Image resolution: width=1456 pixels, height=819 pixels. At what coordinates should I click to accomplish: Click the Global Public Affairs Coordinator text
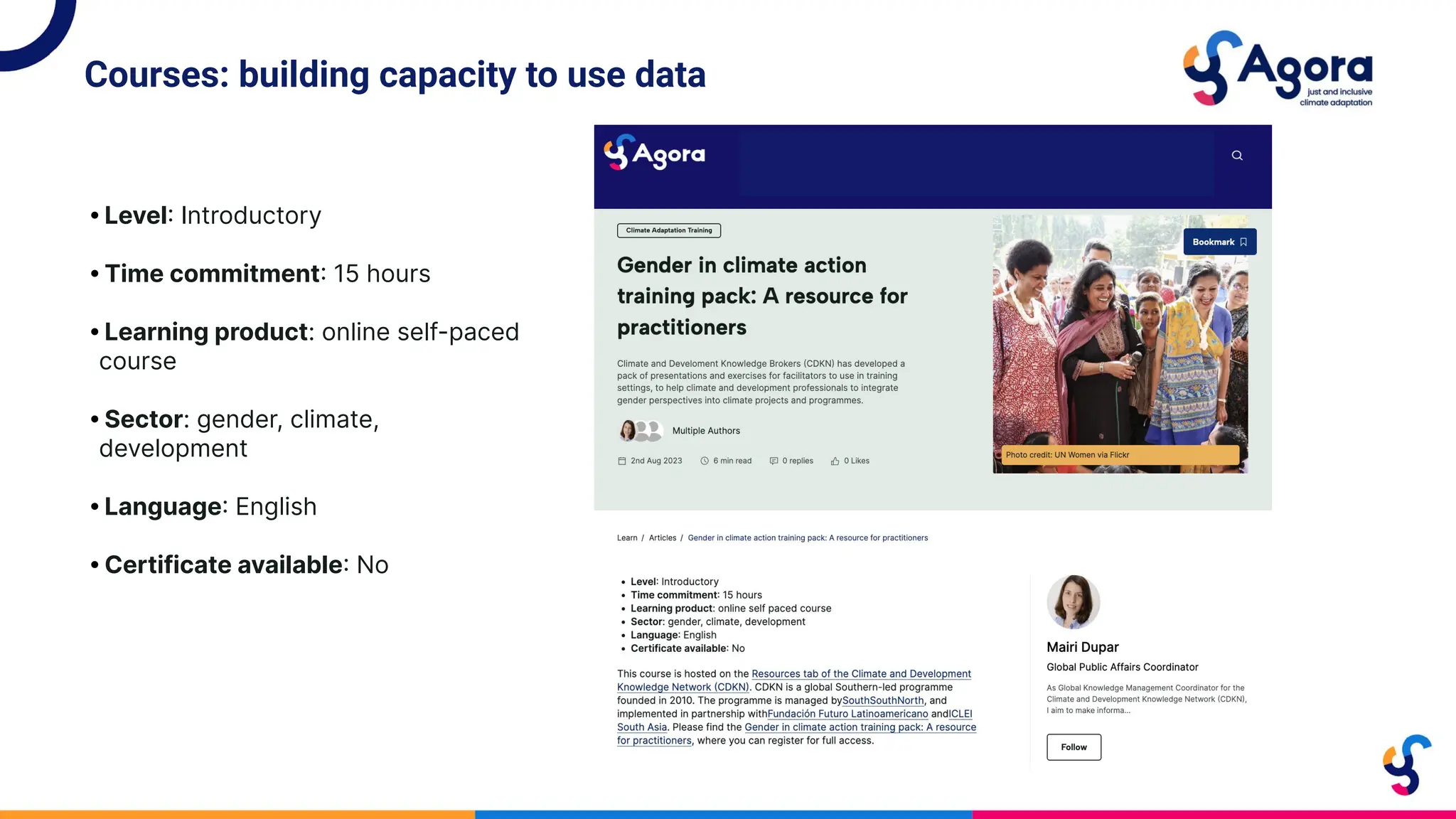[x=1122, y=667]
